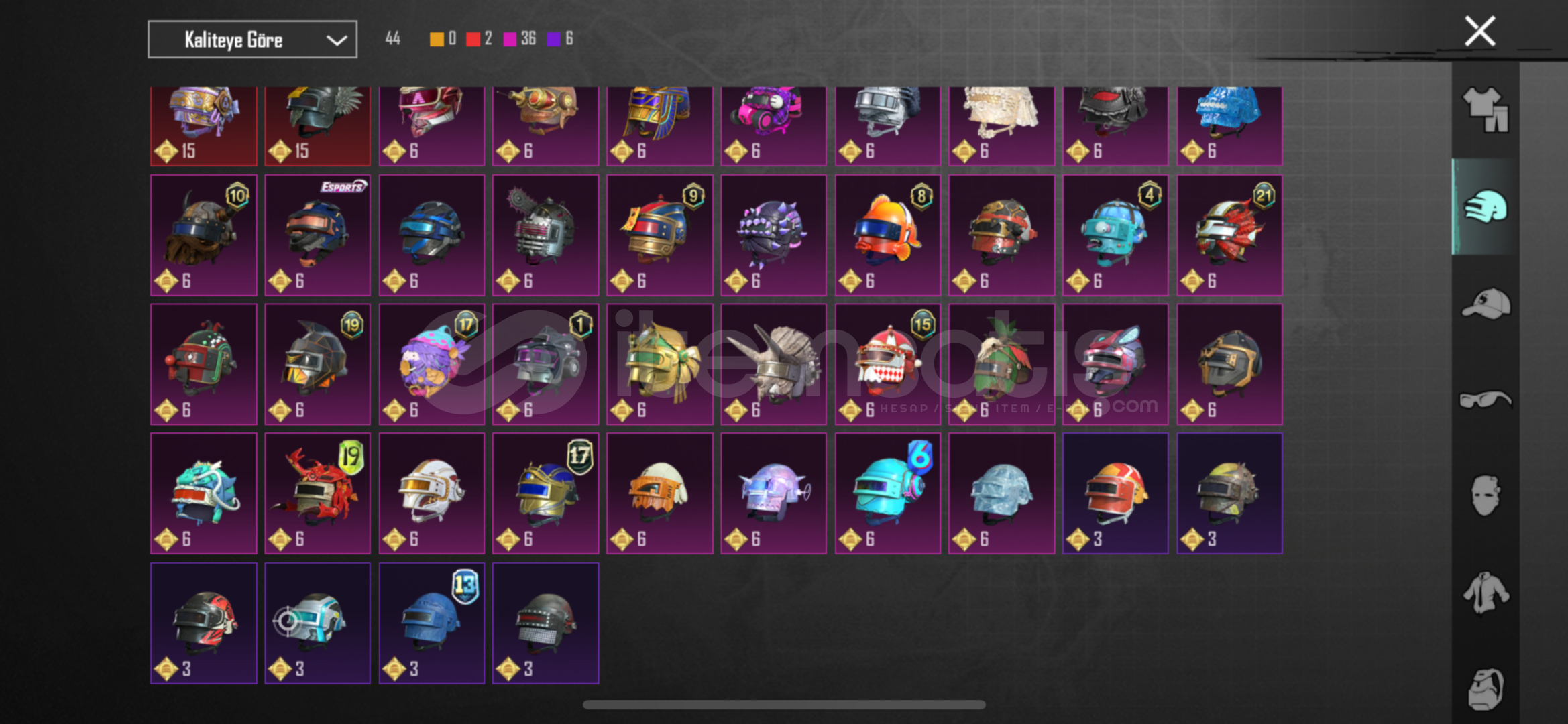Click the dropdown chevron arrow beside Kaliteye Göre
This screenshot has width=1568, height=724.
point(337,40)
